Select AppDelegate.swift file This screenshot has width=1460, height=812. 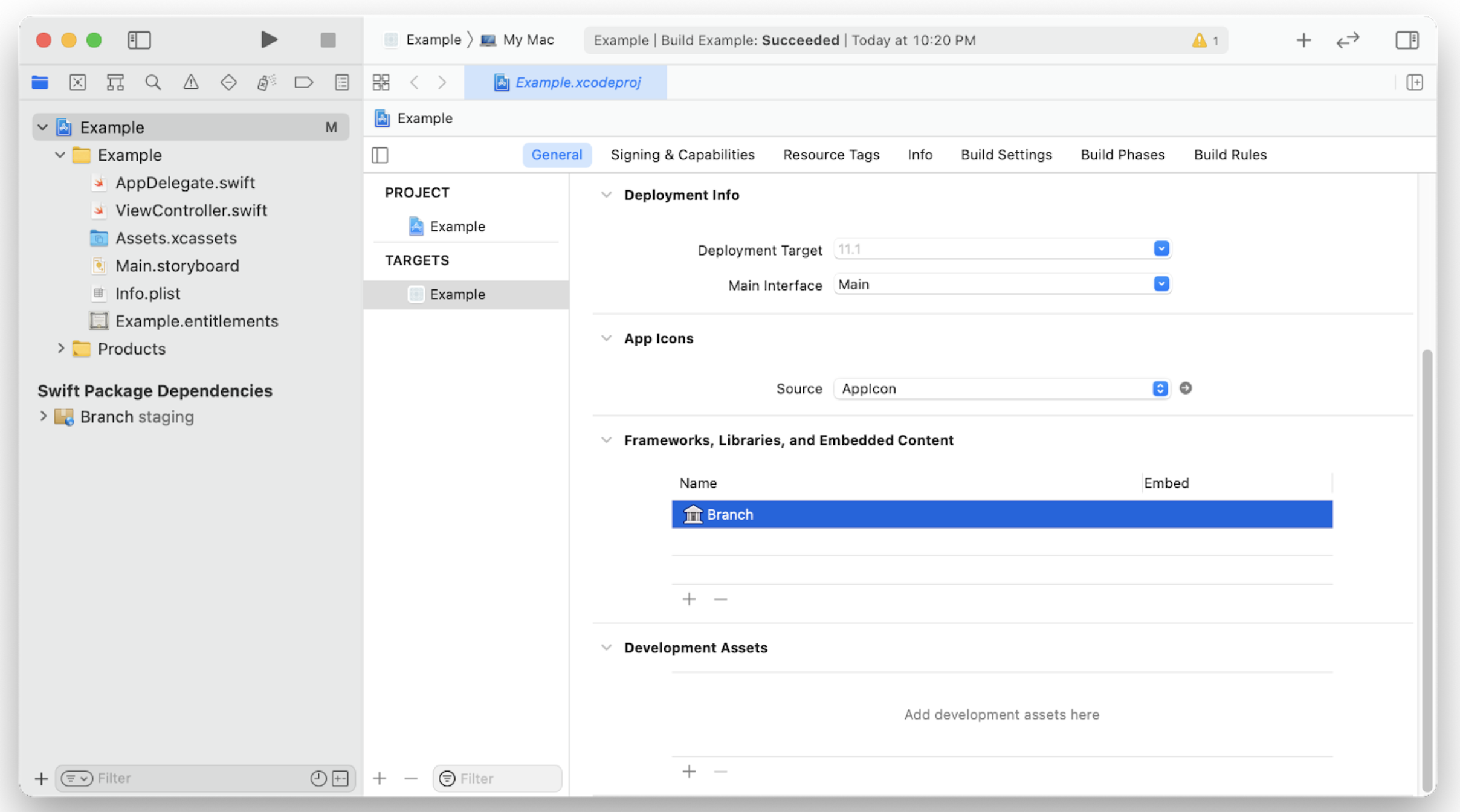click(185, 182)
